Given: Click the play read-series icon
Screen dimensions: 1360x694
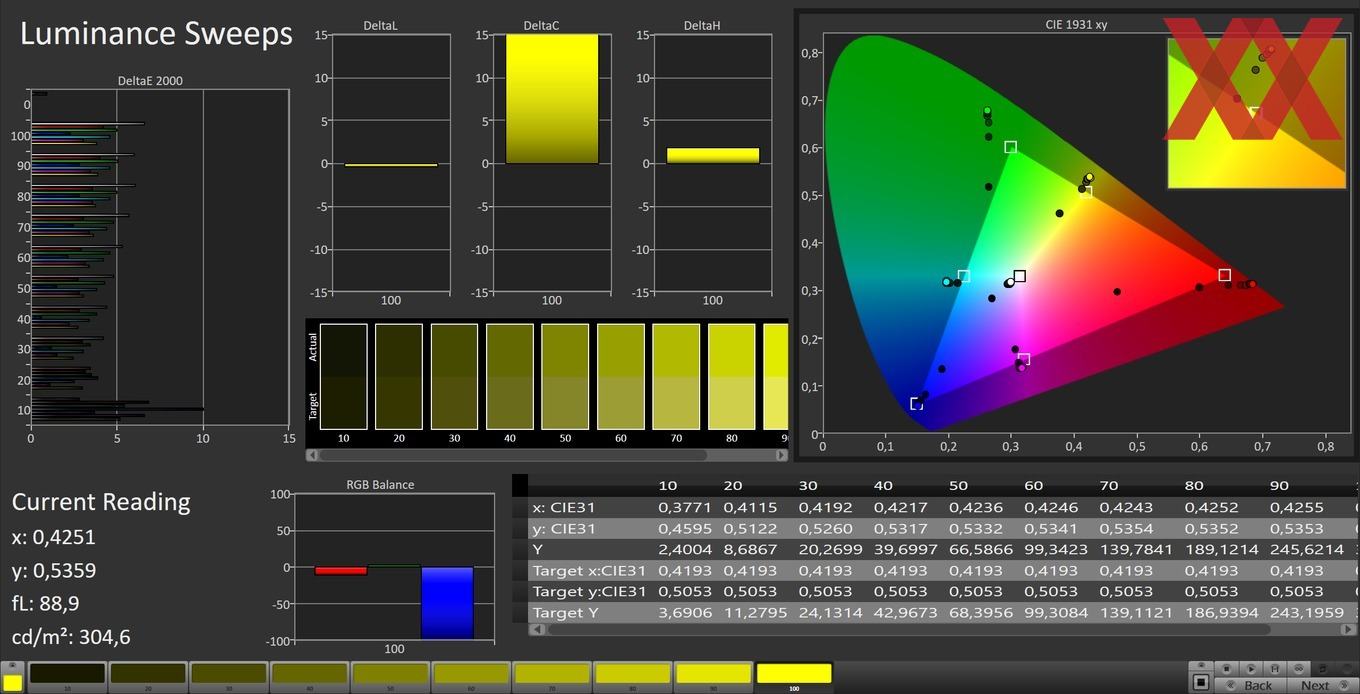Looking at the screenshot, I should 1251,669.
